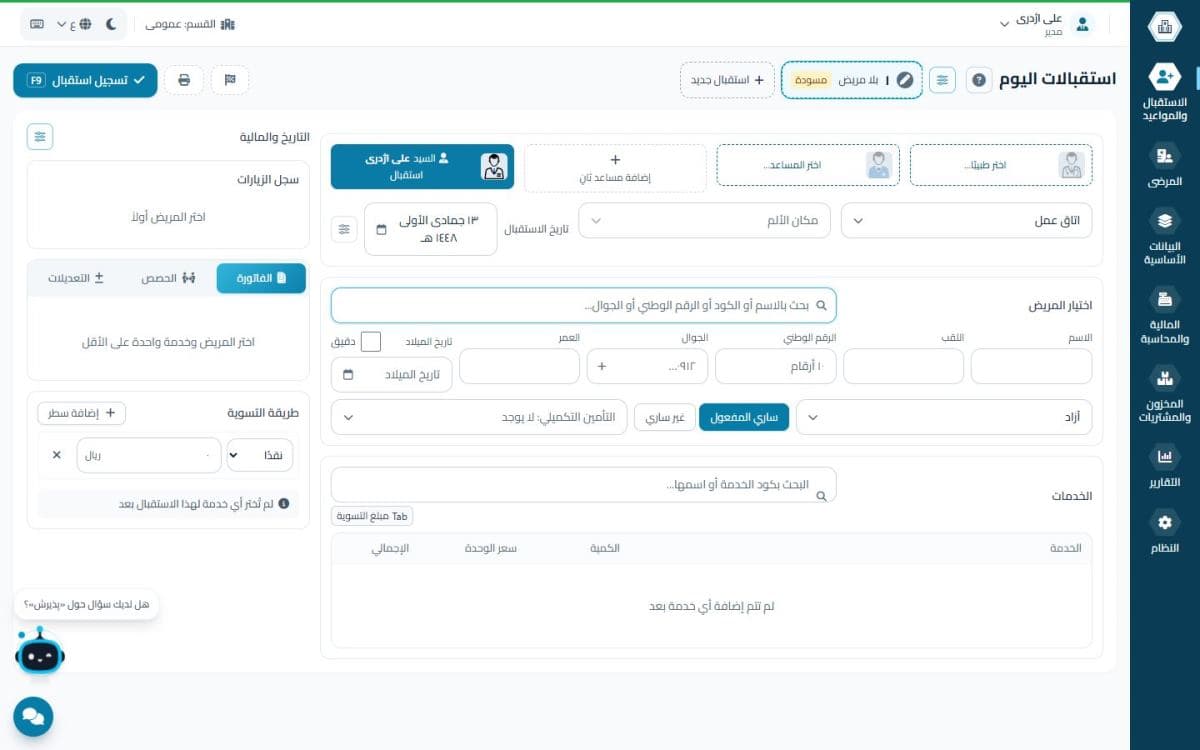Open the تاريخ الميلاد date field
Screen dimensions: 1200x750
click(x=392, y=374)
